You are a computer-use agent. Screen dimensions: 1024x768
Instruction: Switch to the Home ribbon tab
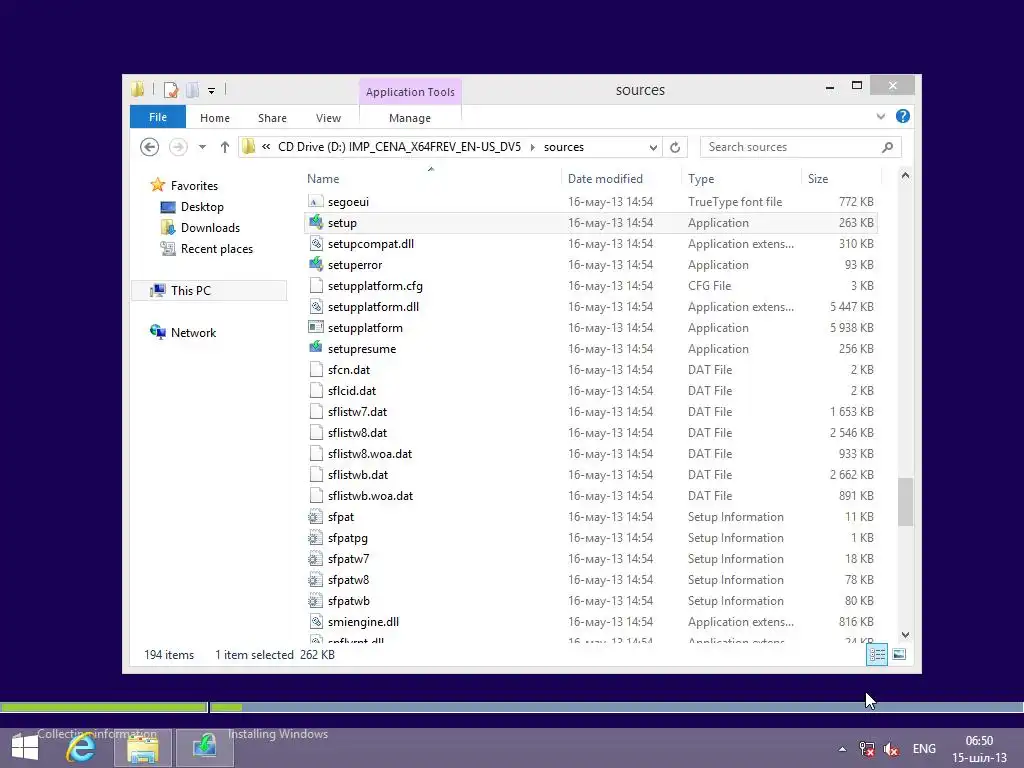pos(215,118)
